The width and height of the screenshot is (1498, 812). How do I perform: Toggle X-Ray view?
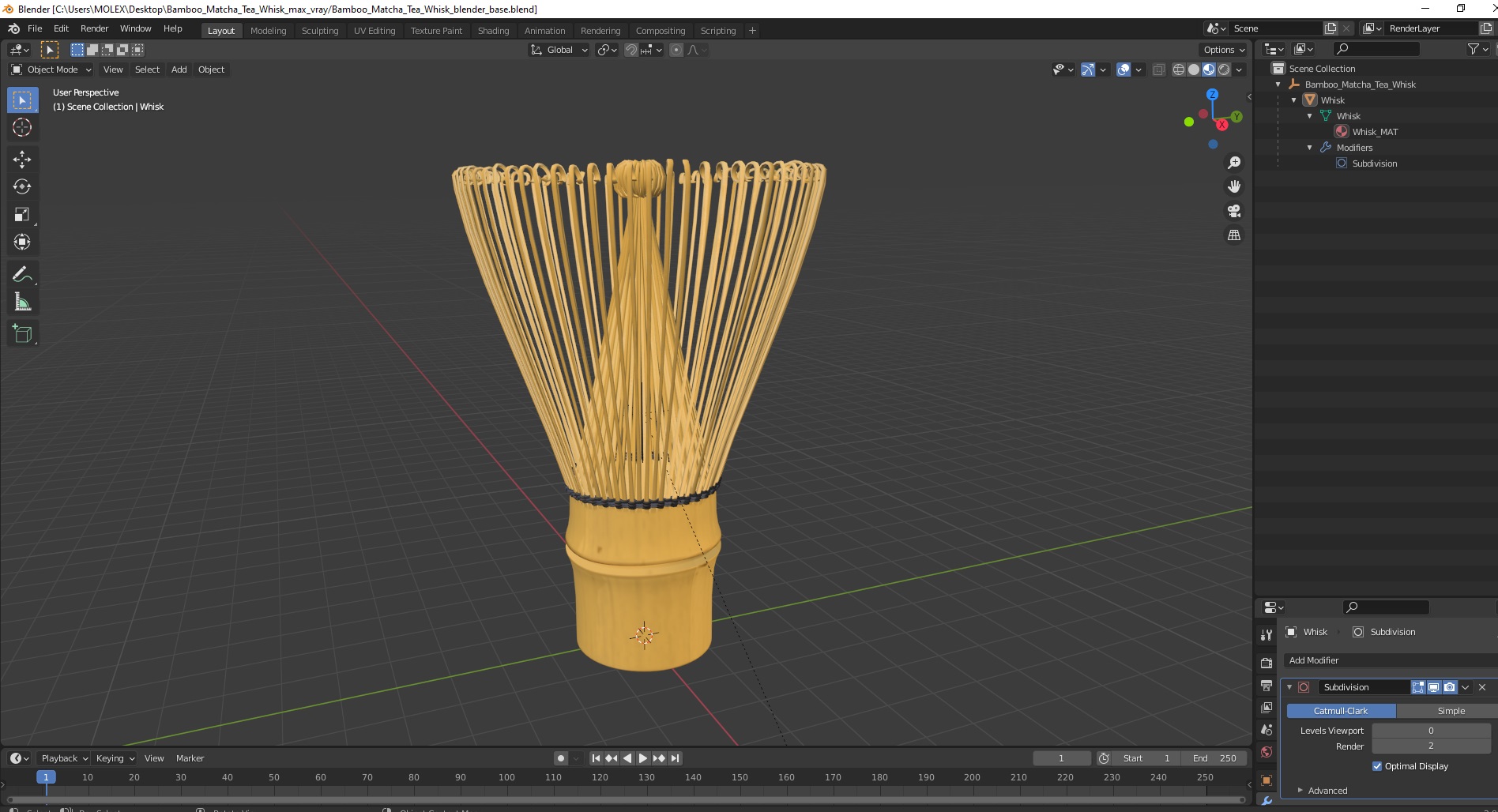[1158, 70]
